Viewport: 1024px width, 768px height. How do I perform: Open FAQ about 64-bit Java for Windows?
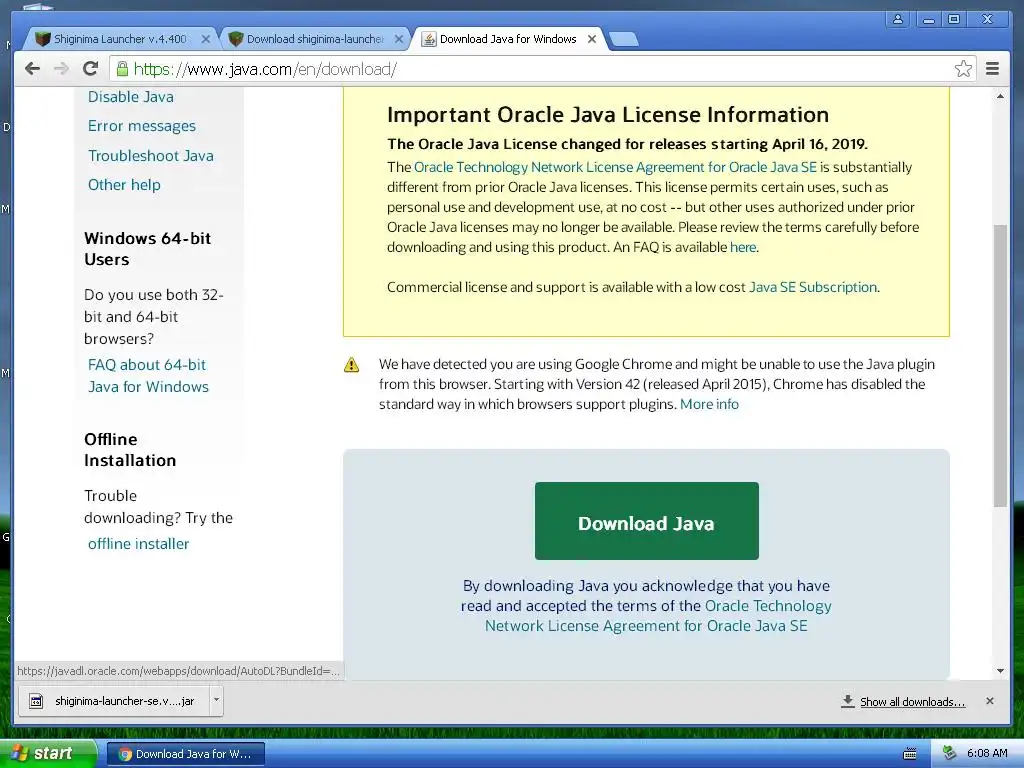148,376
